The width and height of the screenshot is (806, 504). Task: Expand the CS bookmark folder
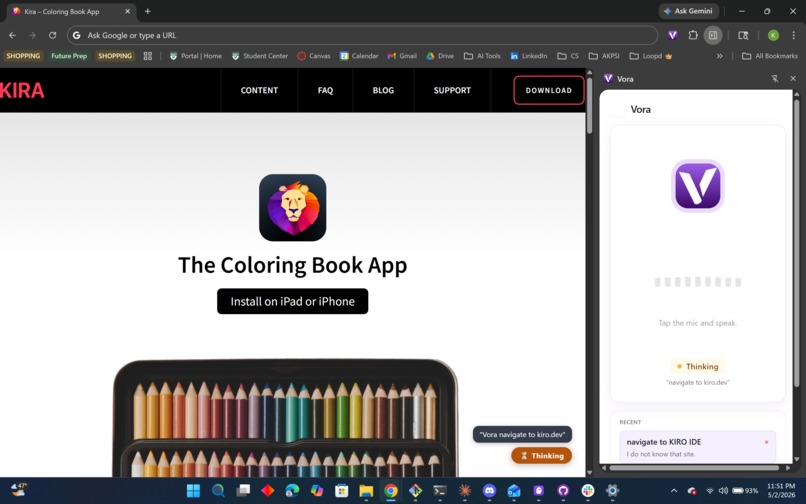point(568,56)
